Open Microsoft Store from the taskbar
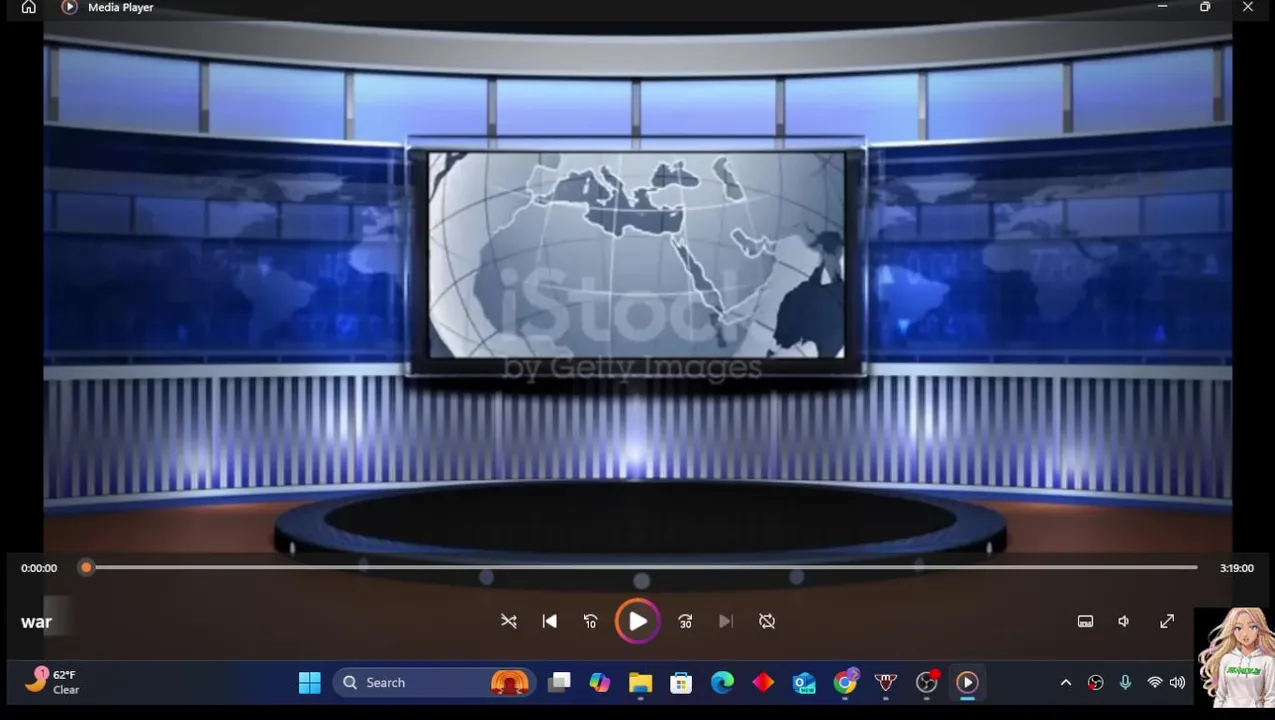 pyautogui.click(x=681, y=682)
